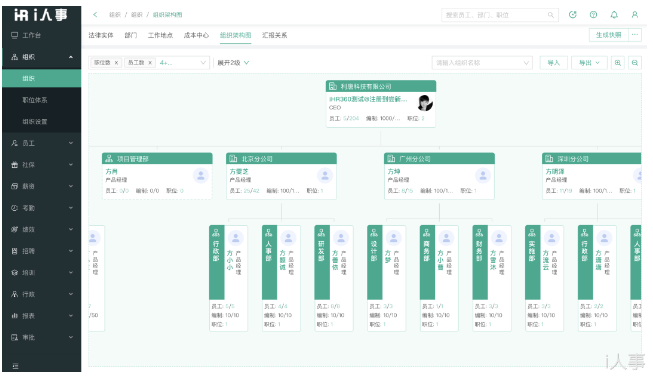Click the 薪资 sidebar icon
Viewport: 653px width, 378px height.
tap(15, 187)
